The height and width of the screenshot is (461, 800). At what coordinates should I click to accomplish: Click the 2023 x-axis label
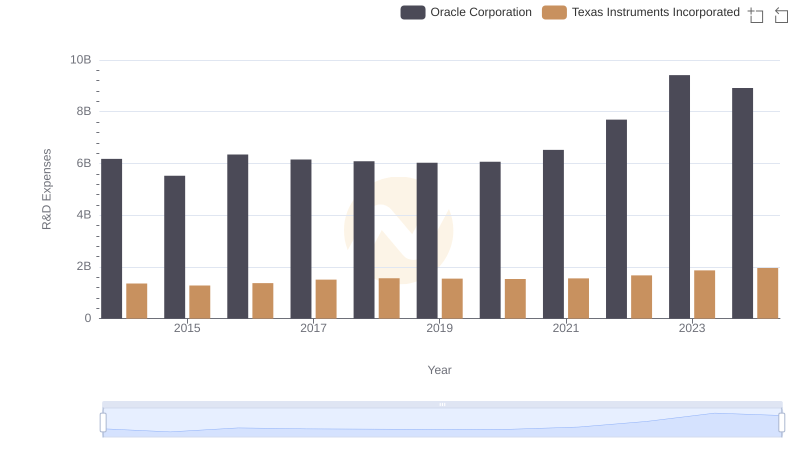692,328
